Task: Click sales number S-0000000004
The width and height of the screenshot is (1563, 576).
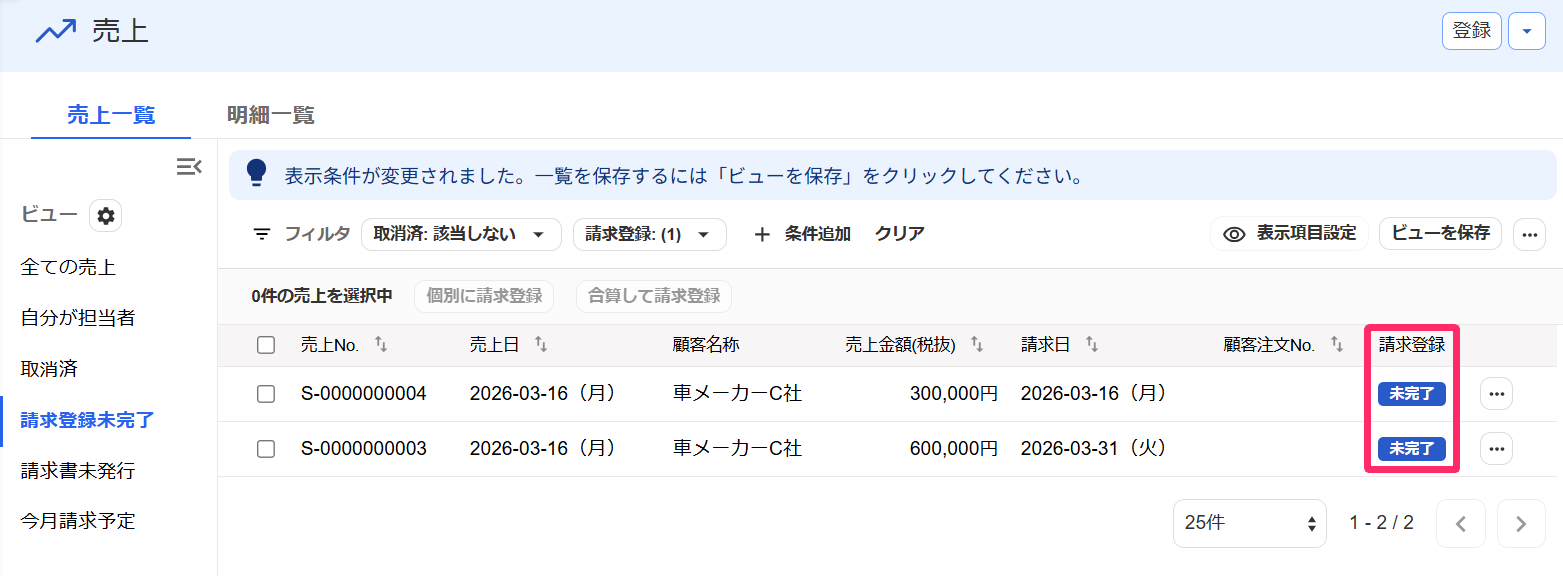Action: coord(364,394)
